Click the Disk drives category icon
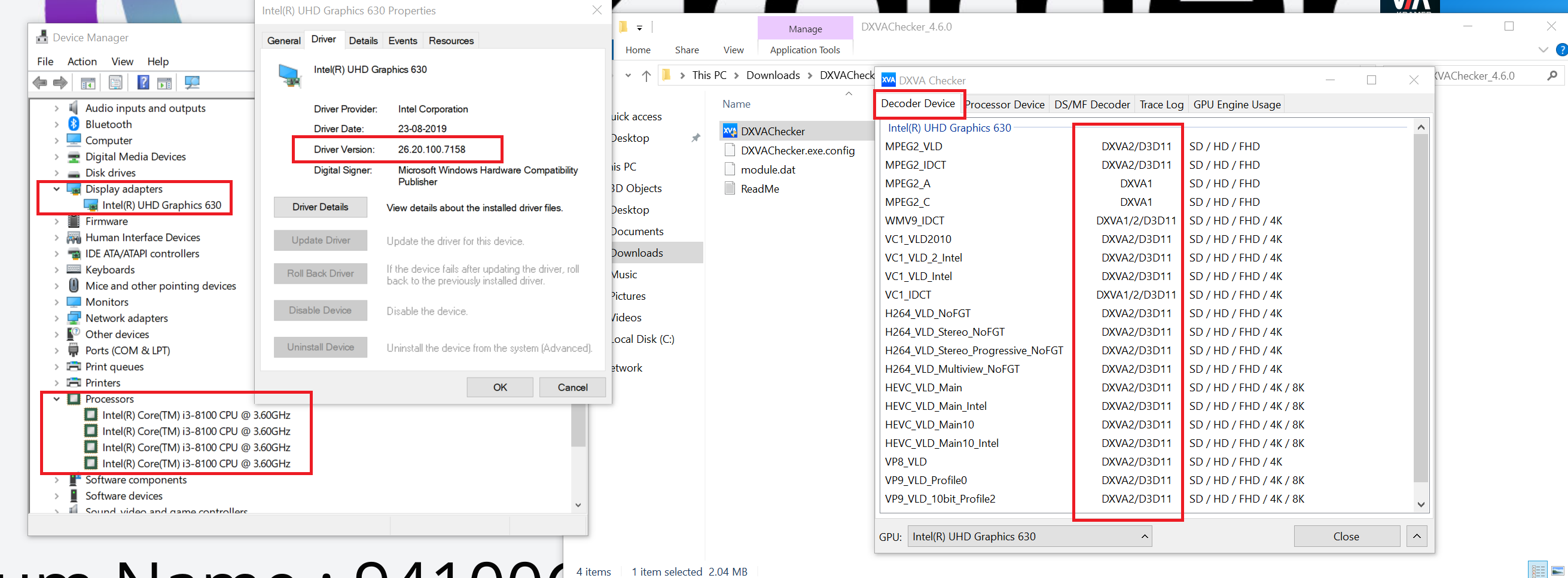 pos(74,173)
